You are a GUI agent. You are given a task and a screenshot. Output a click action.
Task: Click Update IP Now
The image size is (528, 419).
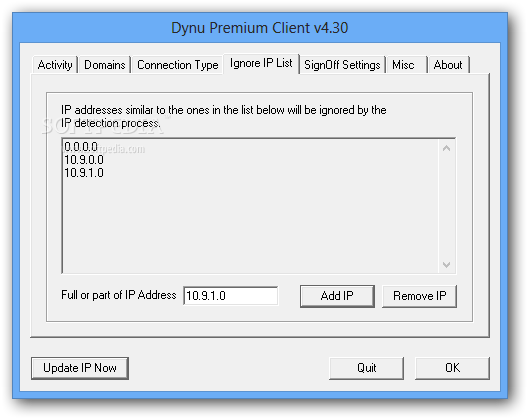click(x=80, y=368)
